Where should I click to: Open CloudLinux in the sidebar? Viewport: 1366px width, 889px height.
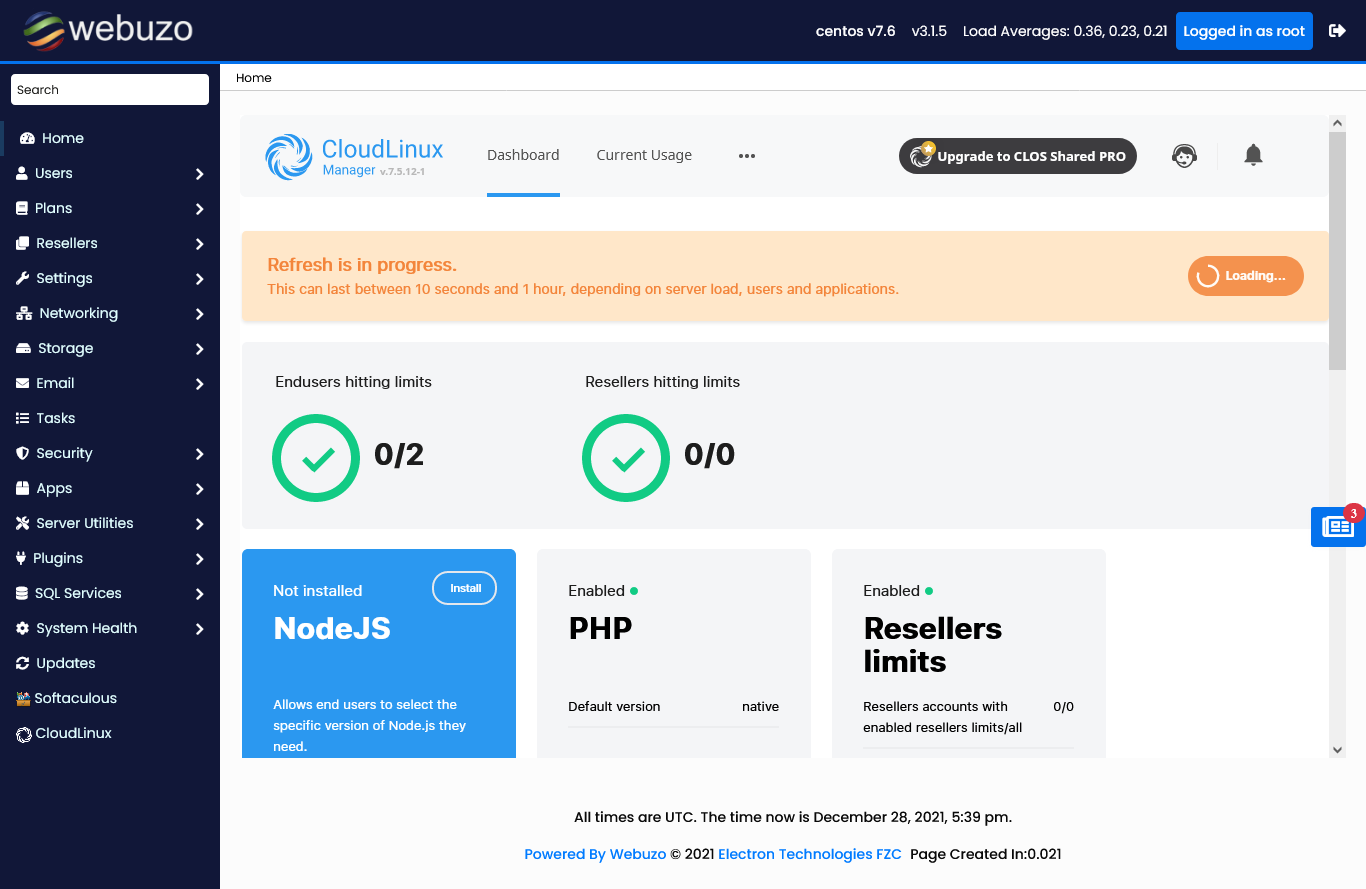click(73, 733)
